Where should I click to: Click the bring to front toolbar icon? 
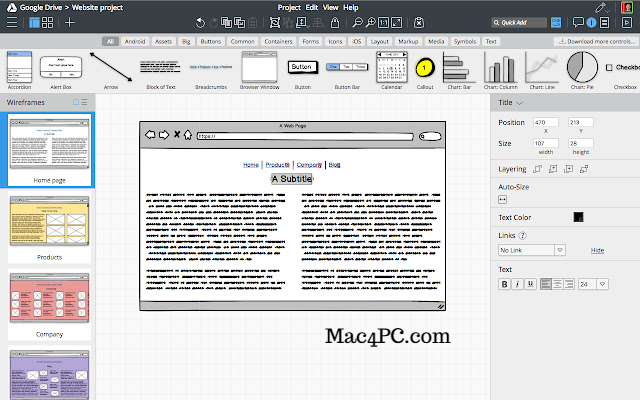[302, 22]
